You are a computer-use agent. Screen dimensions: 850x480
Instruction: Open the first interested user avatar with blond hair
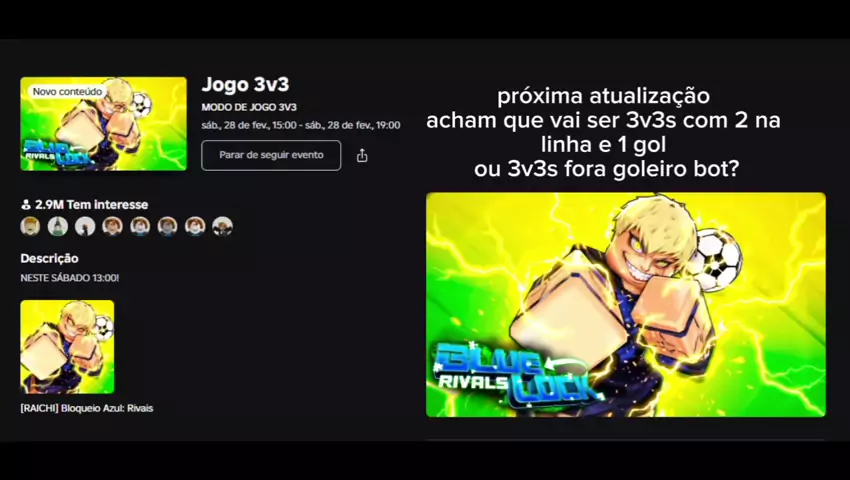tap(30, 226)
